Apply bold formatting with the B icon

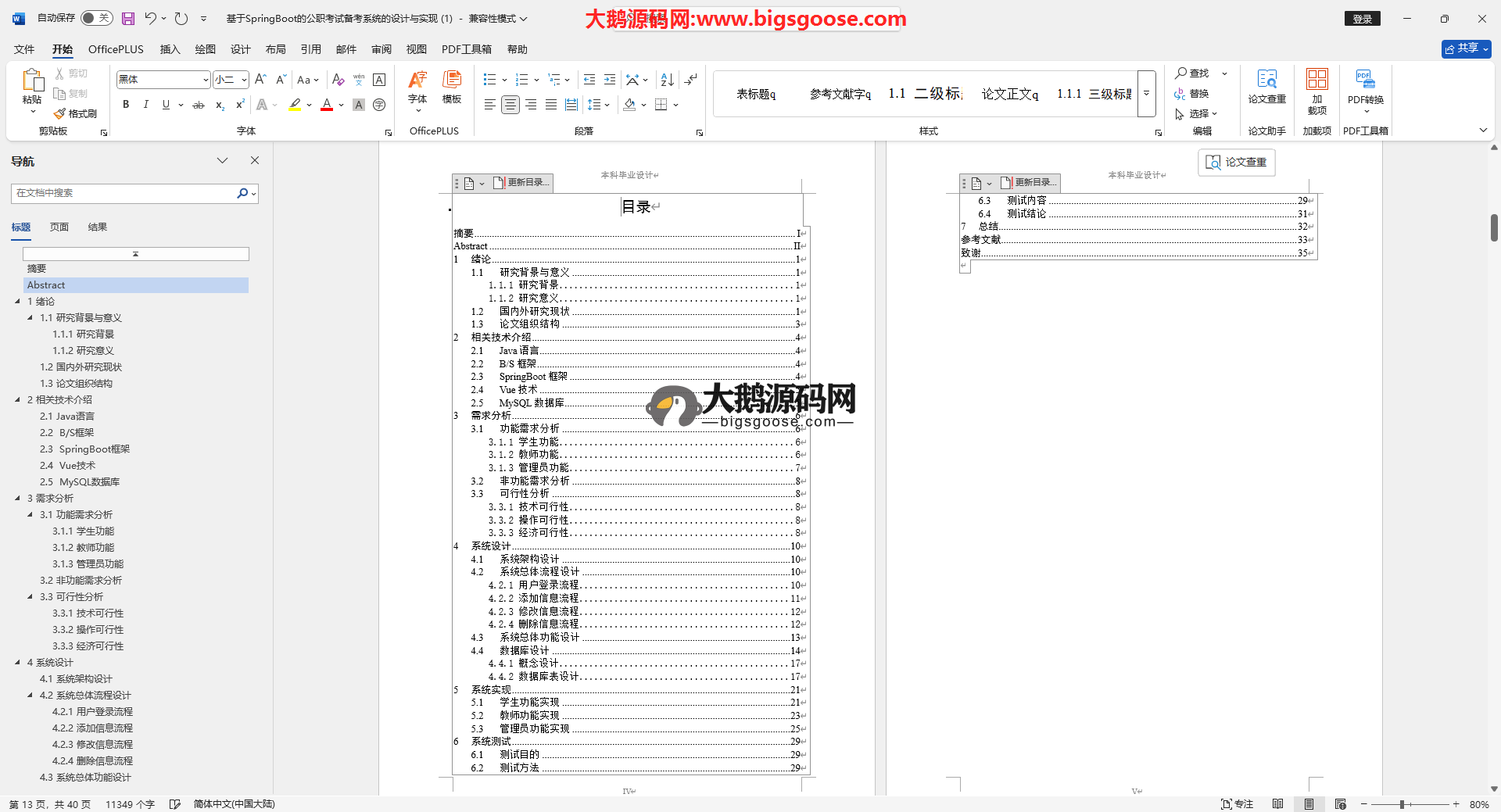click(x=126, y=105)
